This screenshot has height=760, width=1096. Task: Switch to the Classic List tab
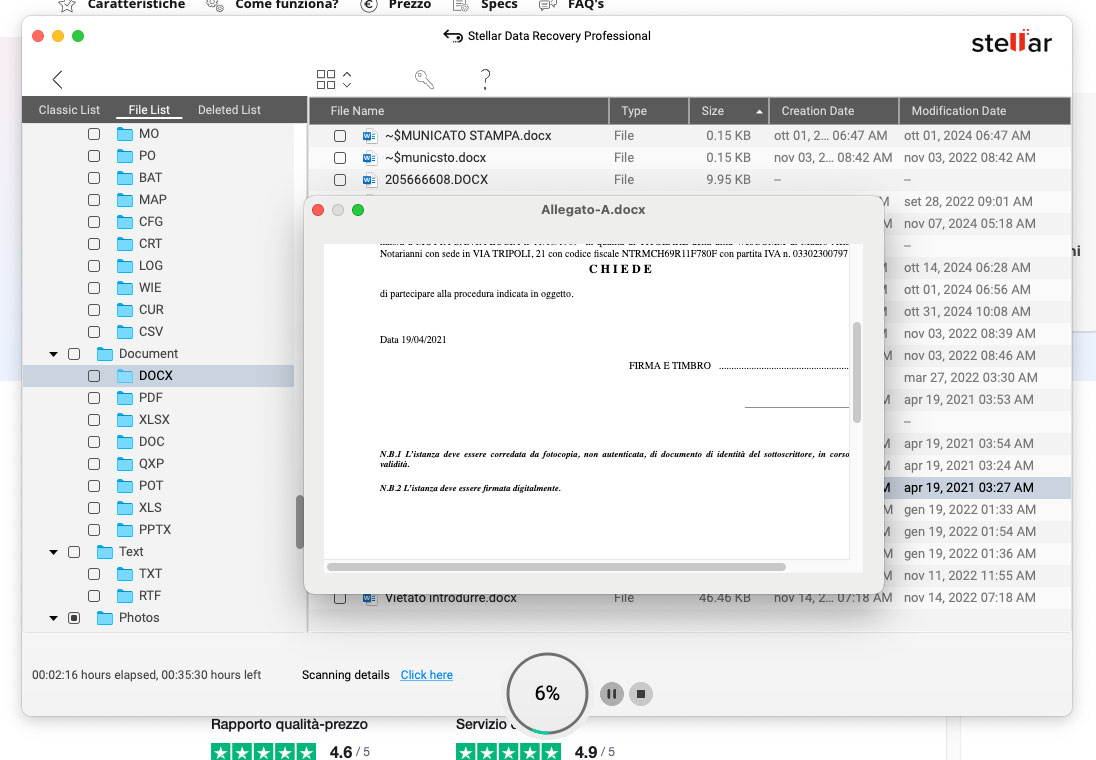(69, 110)
